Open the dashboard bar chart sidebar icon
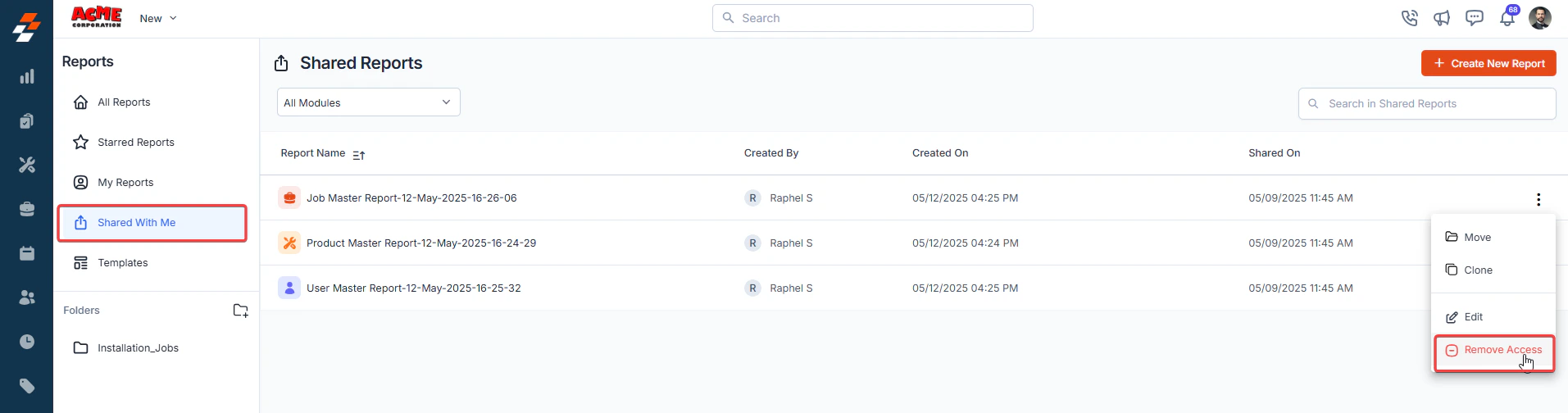The width and height of the screenshot is (1568, 413). pos(27,76)
